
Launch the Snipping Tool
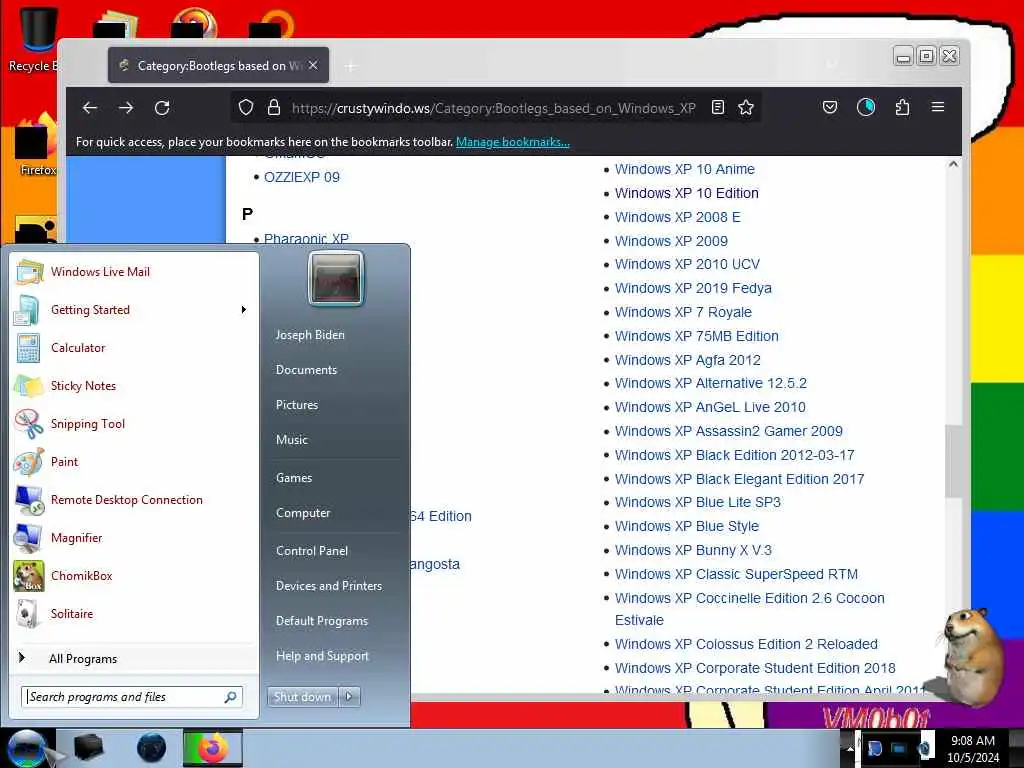tap(133, 423)
